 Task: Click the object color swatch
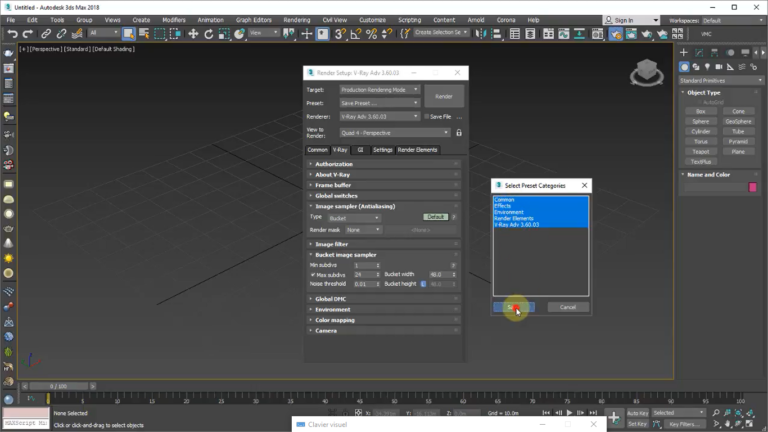752,187
